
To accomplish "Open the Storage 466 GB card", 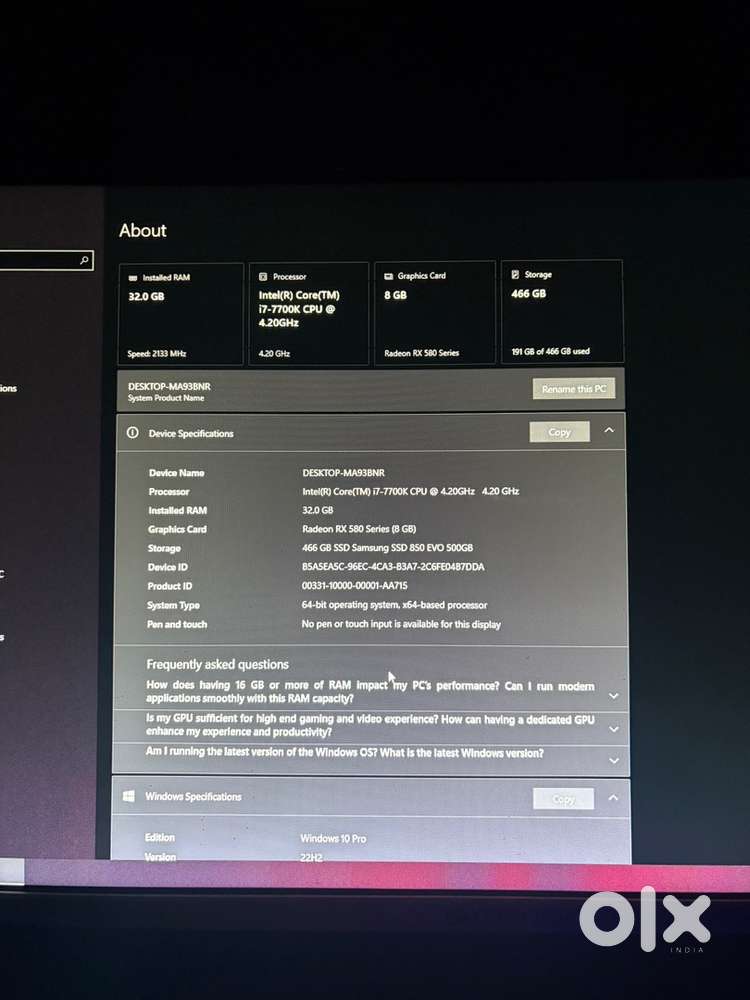I will tap(562, 311).
